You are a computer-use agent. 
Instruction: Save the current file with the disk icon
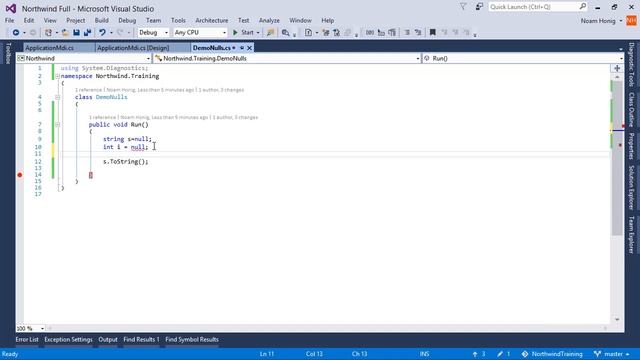pos(76,33)
